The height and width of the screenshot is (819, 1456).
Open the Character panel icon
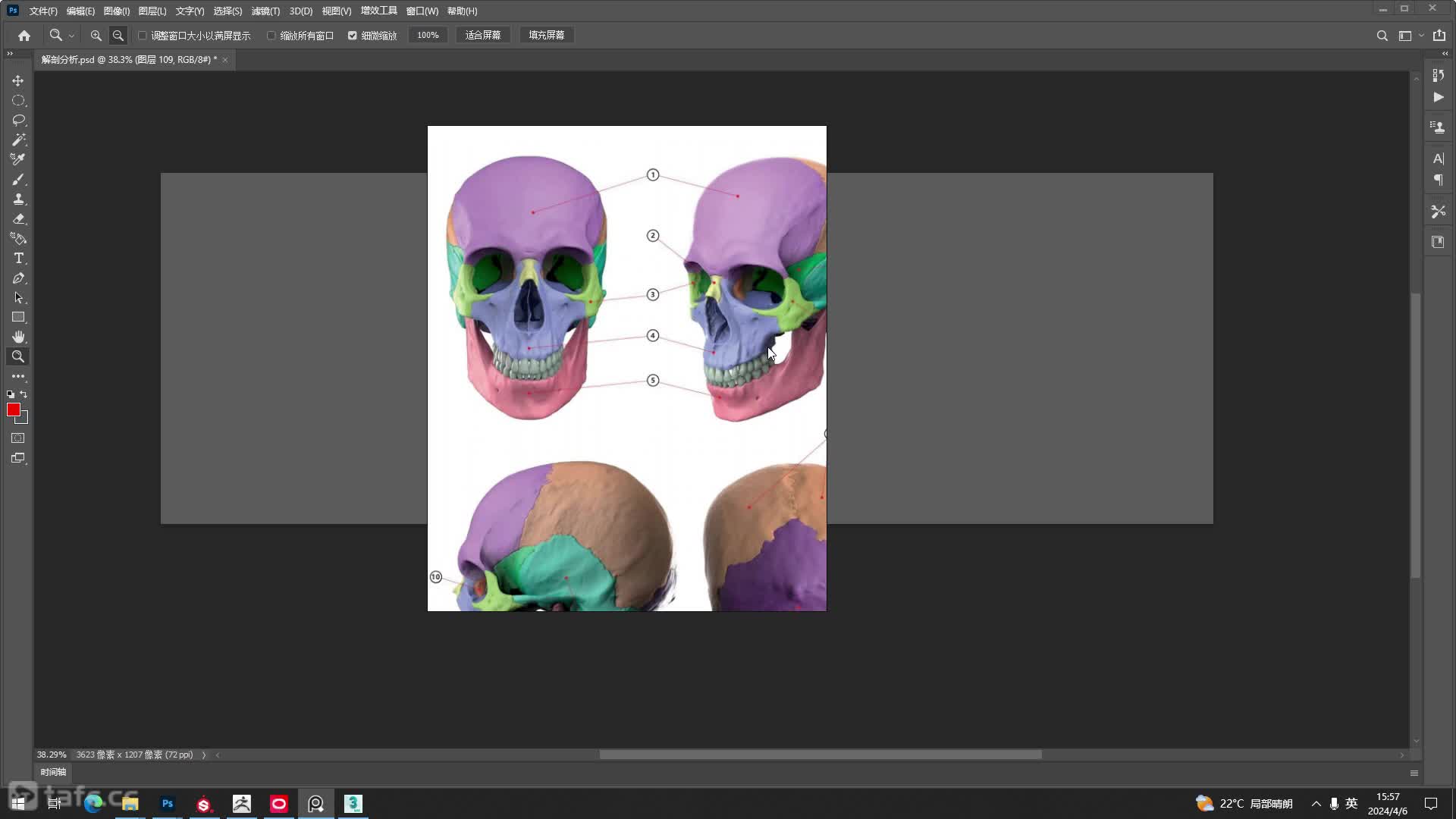pos(1438,158)
